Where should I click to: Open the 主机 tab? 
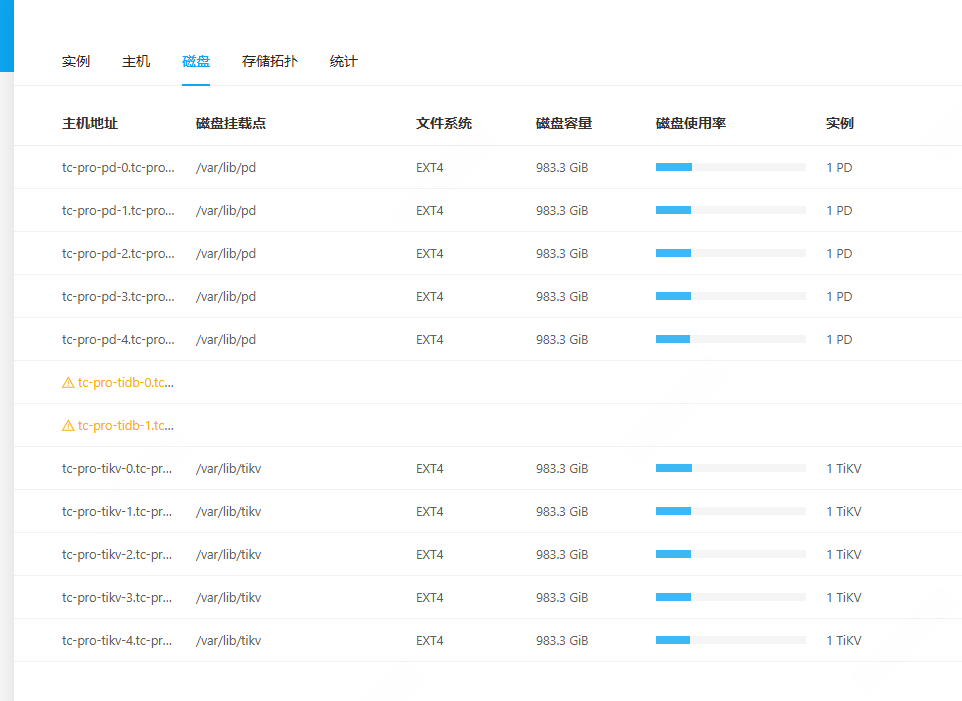tap(136, 62)
